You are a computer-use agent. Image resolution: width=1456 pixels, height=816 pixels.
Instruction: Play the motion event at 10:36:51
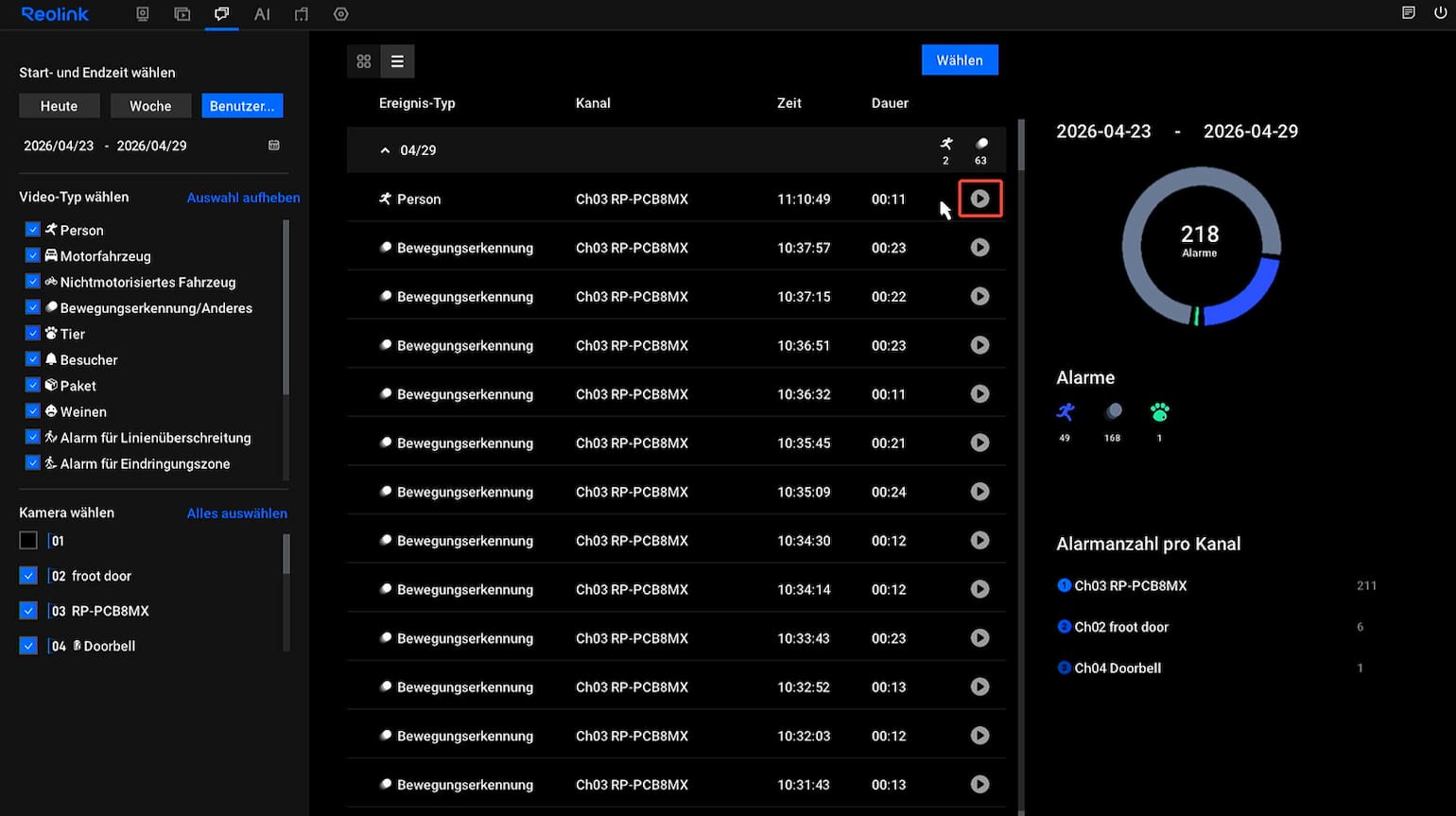point(980,345)
